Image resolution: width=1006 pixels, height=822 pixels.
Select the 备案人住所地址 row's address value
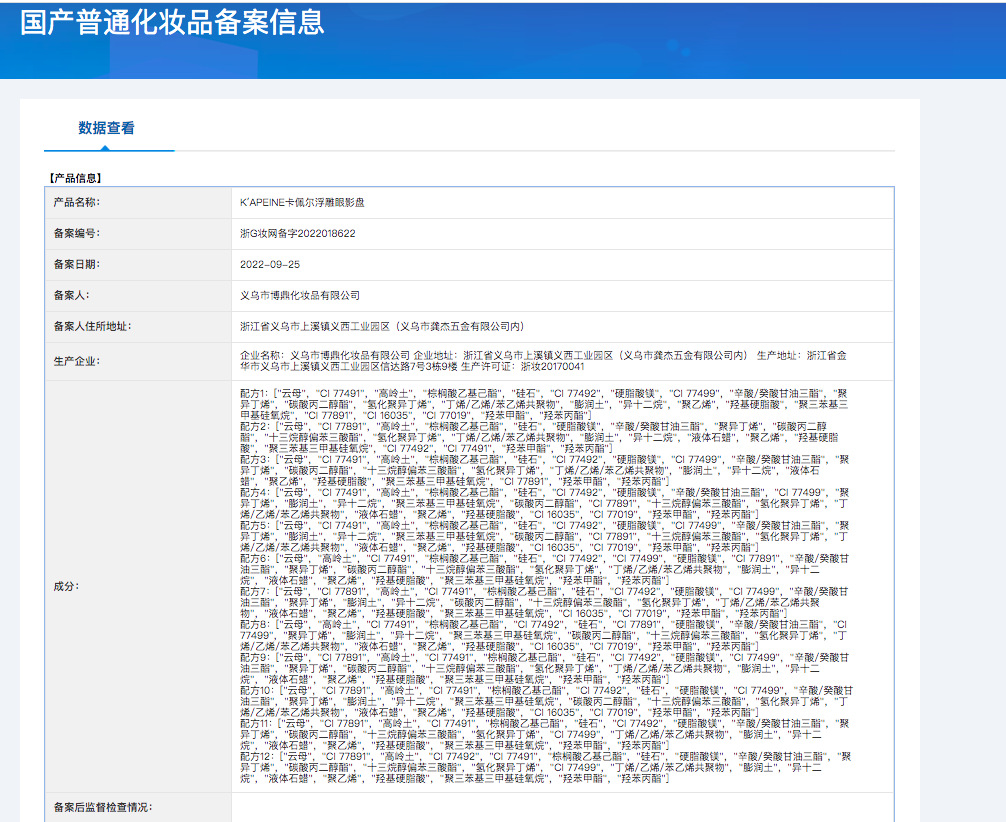[x=382, y=327]
